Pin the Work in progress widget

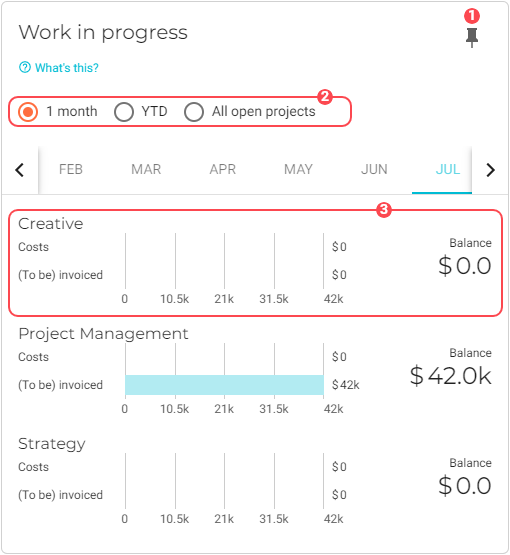472,38
